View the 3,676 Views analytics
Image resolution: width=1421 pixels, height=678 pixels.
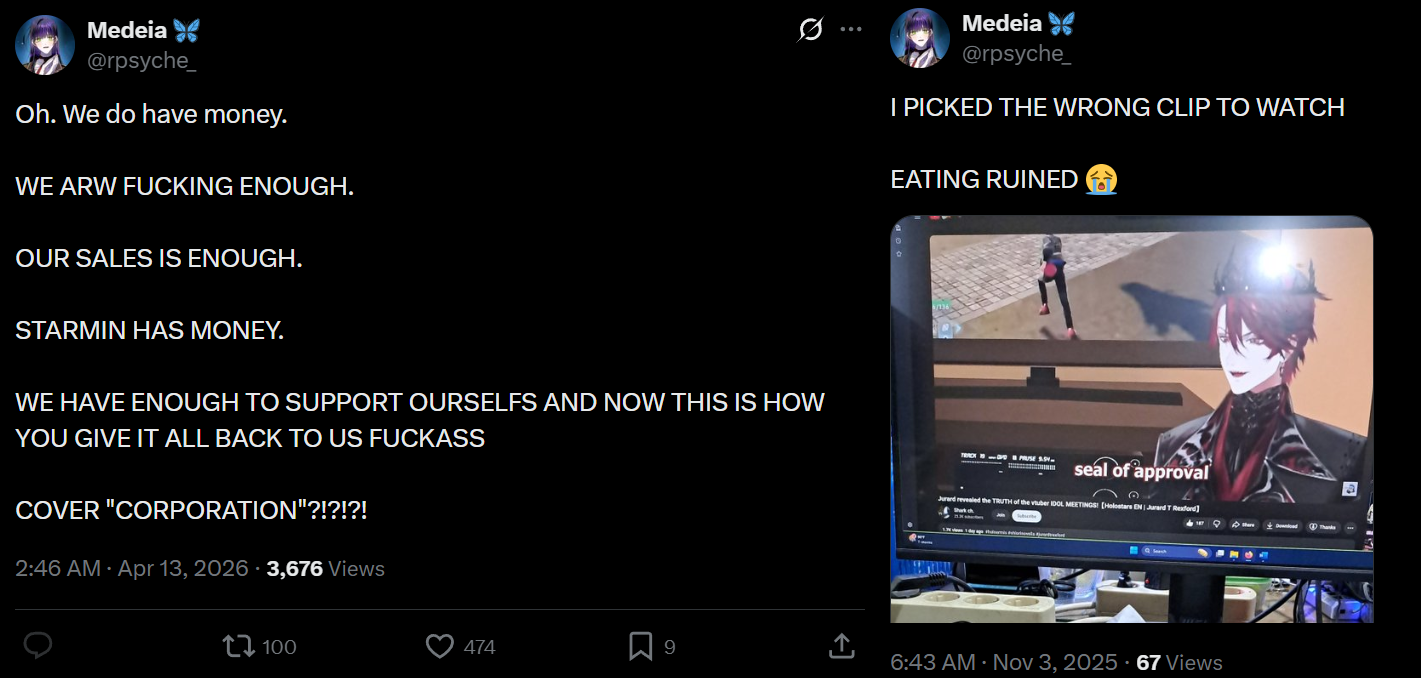pos(326,568)
